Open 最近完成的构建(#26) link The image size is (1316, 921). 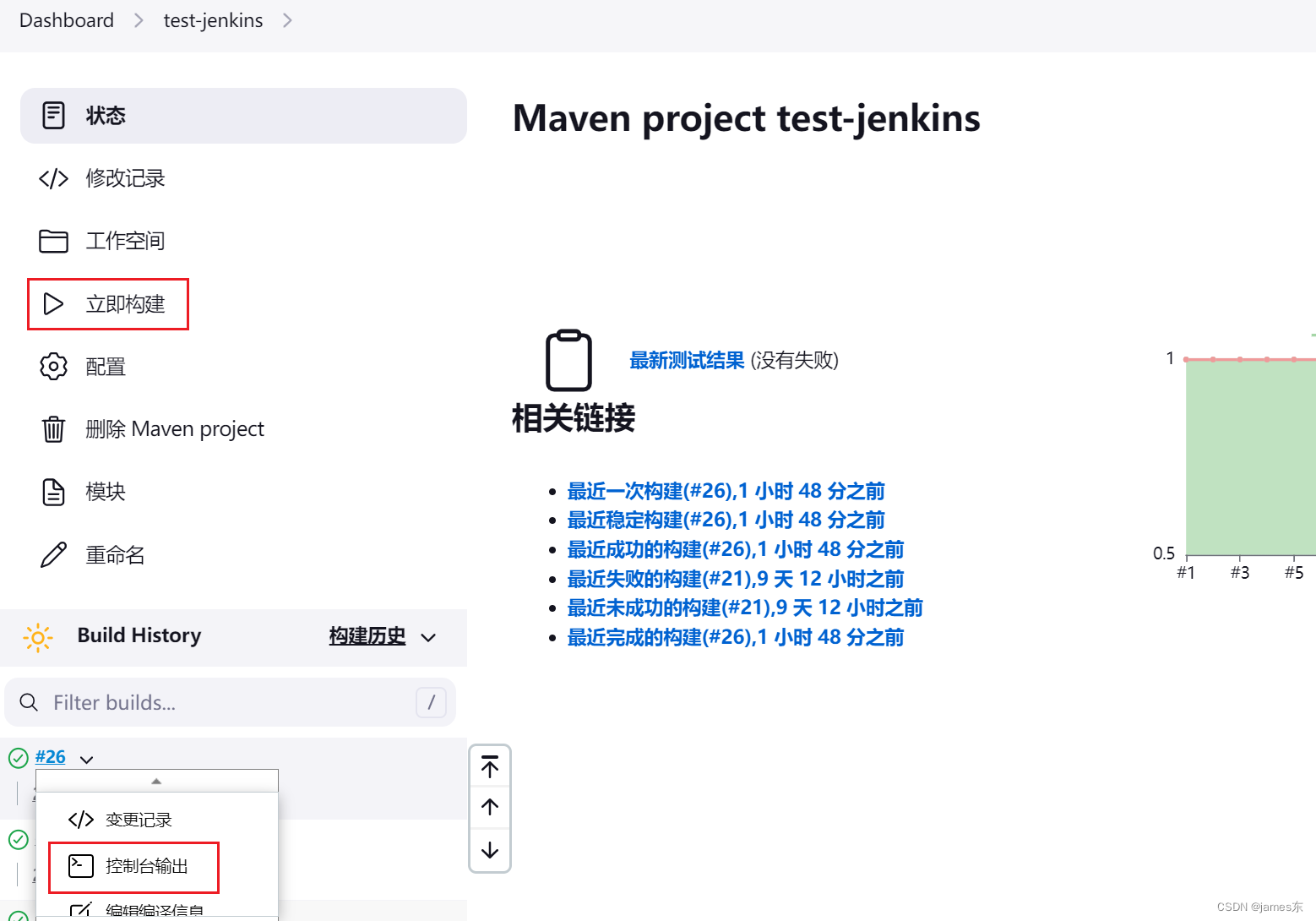(735, 637)
